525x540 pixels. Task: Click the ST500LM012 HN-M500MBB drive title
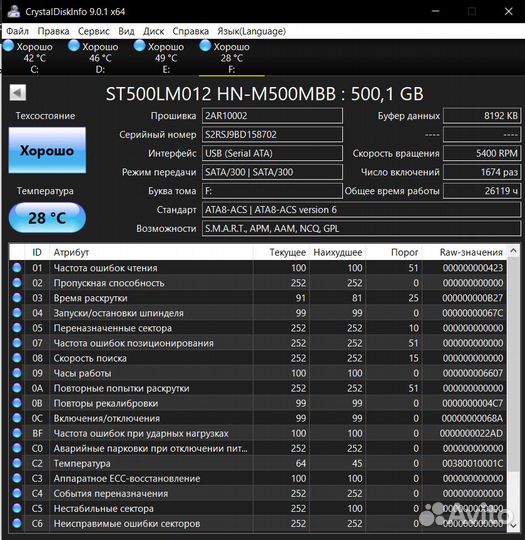(x=264, y=94)
